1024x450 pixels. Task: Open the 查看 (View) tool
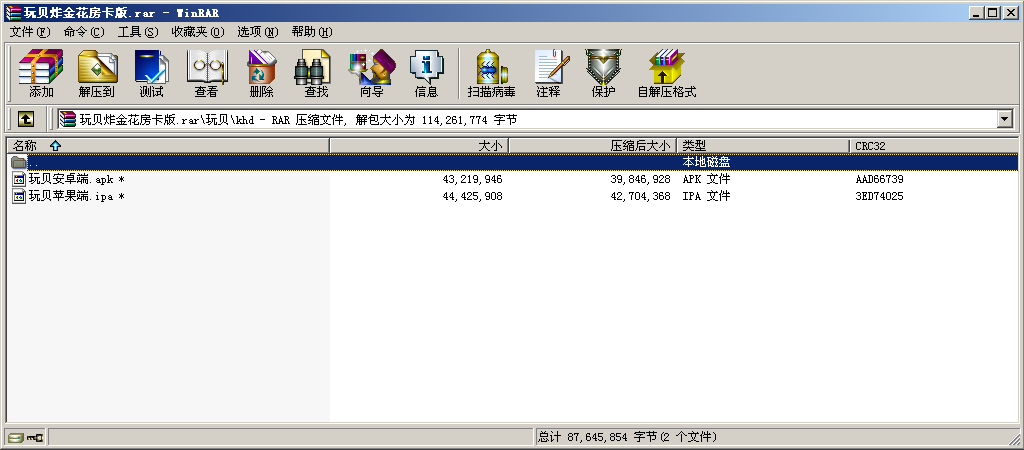pos(206,73)
